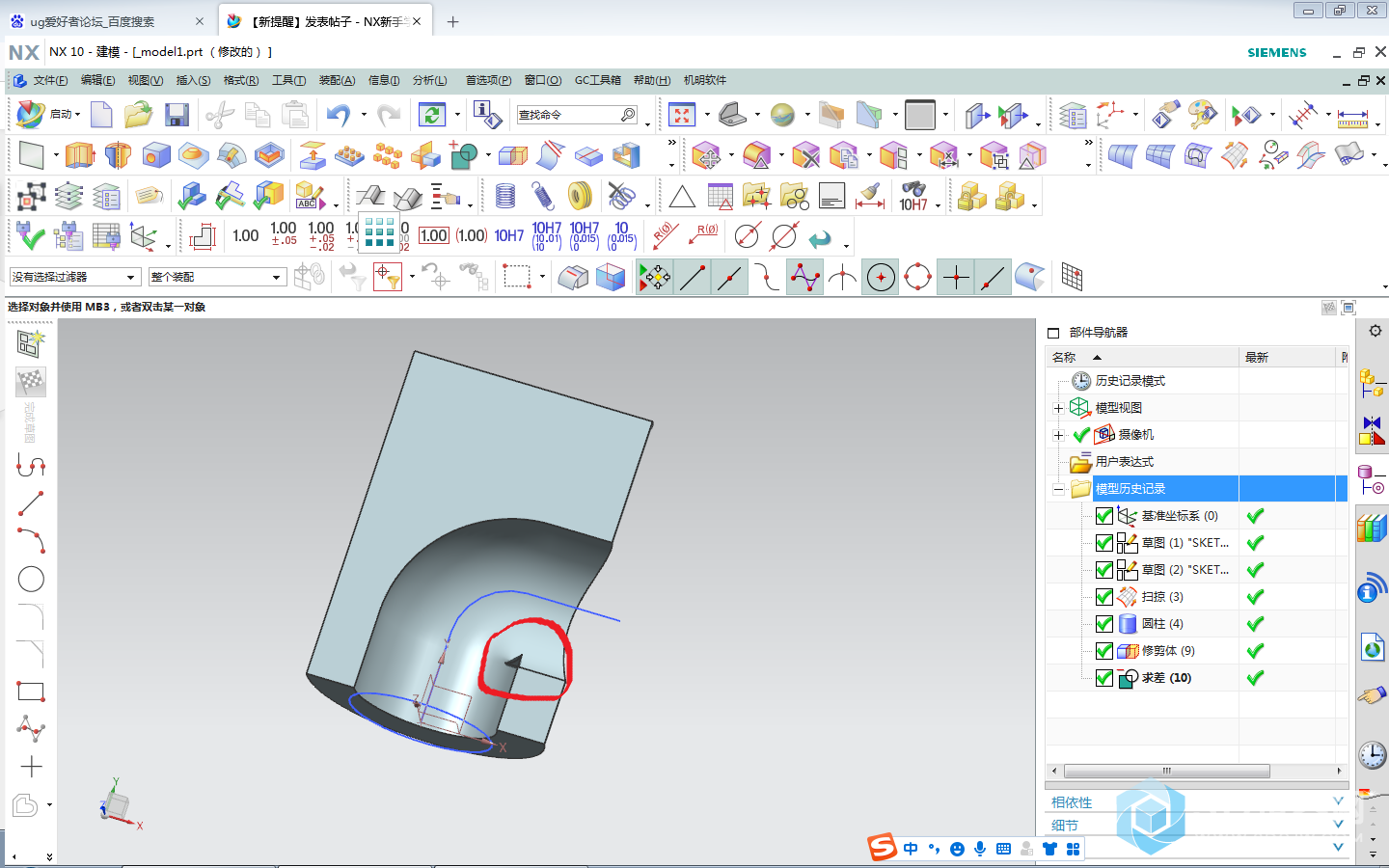This screenshot has height=868, width=1389.
Task: Open the 编辑(E) menu
Action: coord(97,80)
